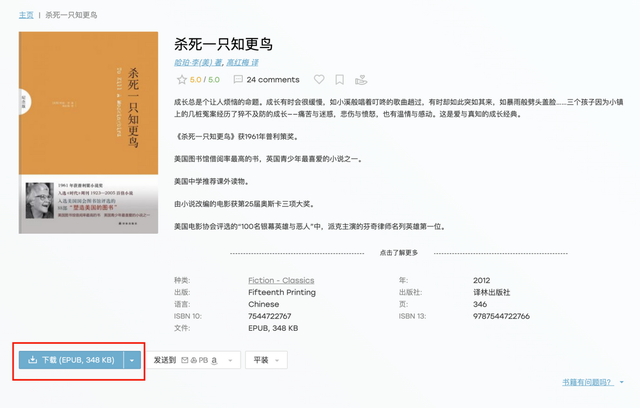Open the 发送到 send-to dropdown
The image size is (640, 408).
click(193, 360)
